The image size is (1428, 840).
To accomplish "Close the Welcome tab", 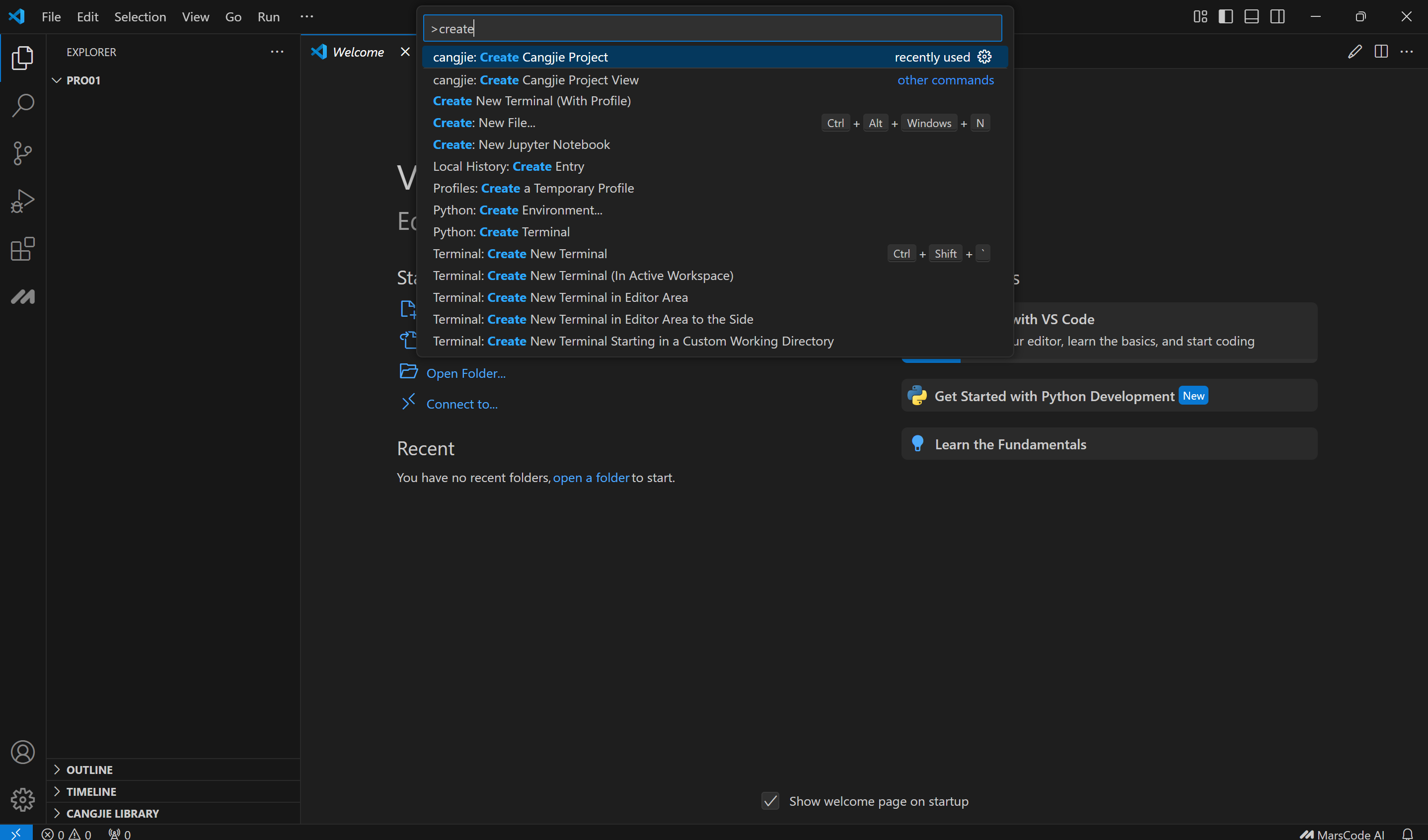I will 405,52.
